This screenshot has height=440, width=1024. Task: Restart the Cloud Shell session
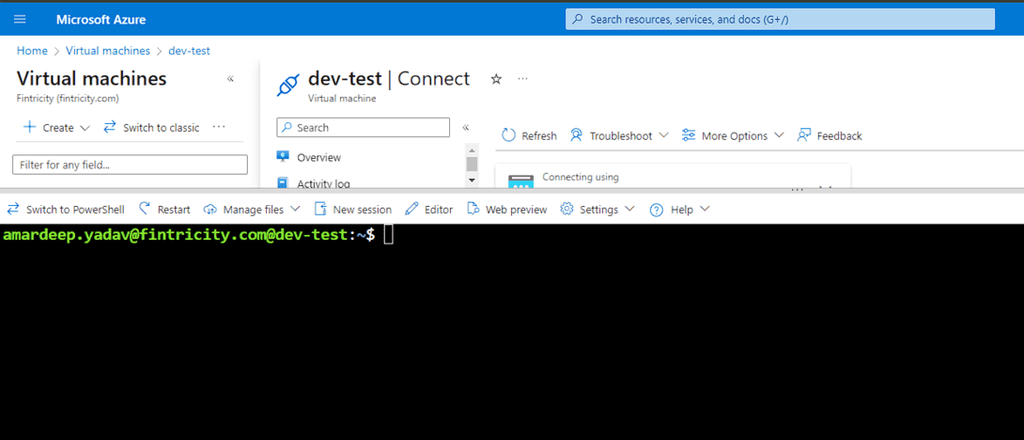click(165, 210)
